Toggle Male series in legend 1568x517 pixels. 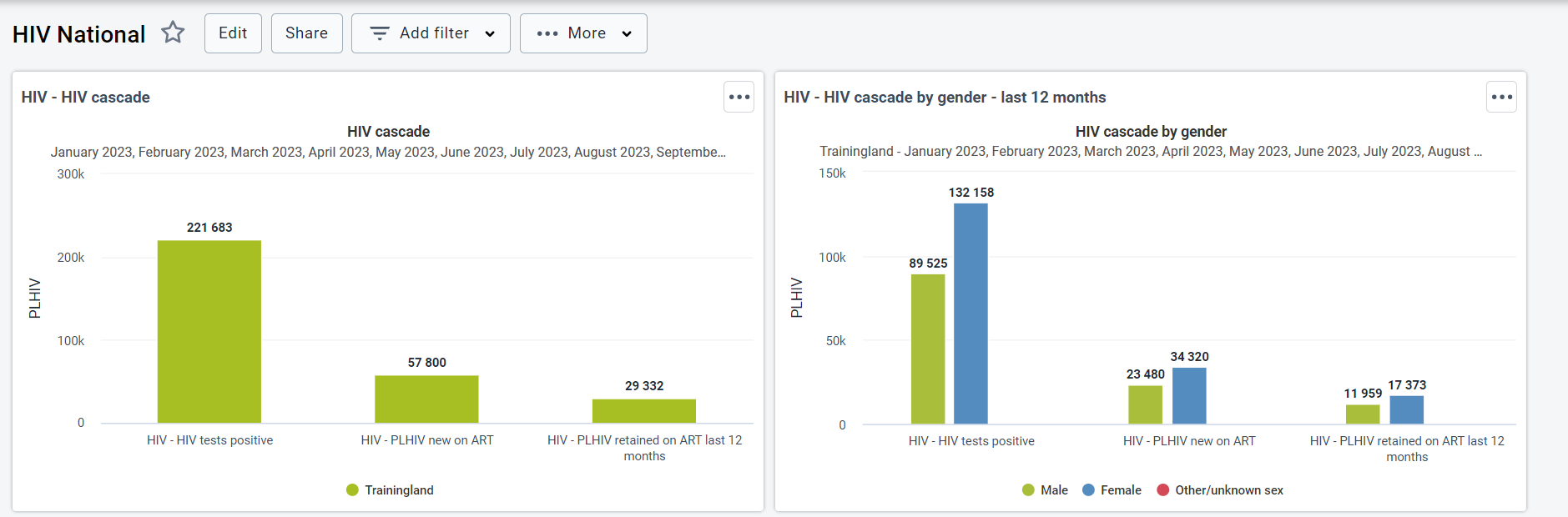click(1045, 490)
